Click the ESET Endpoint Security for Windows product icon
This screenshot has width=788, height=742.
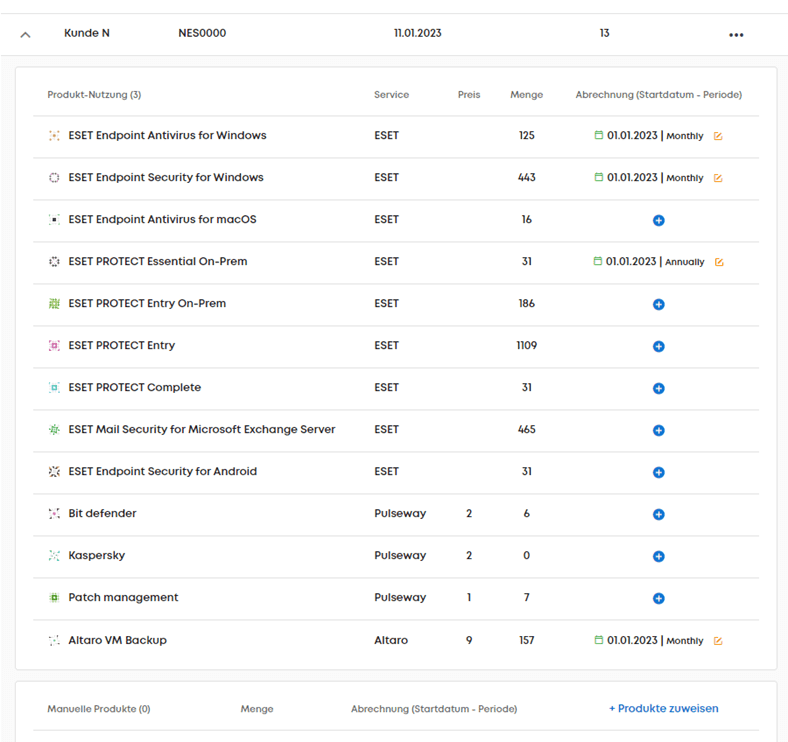54,177
